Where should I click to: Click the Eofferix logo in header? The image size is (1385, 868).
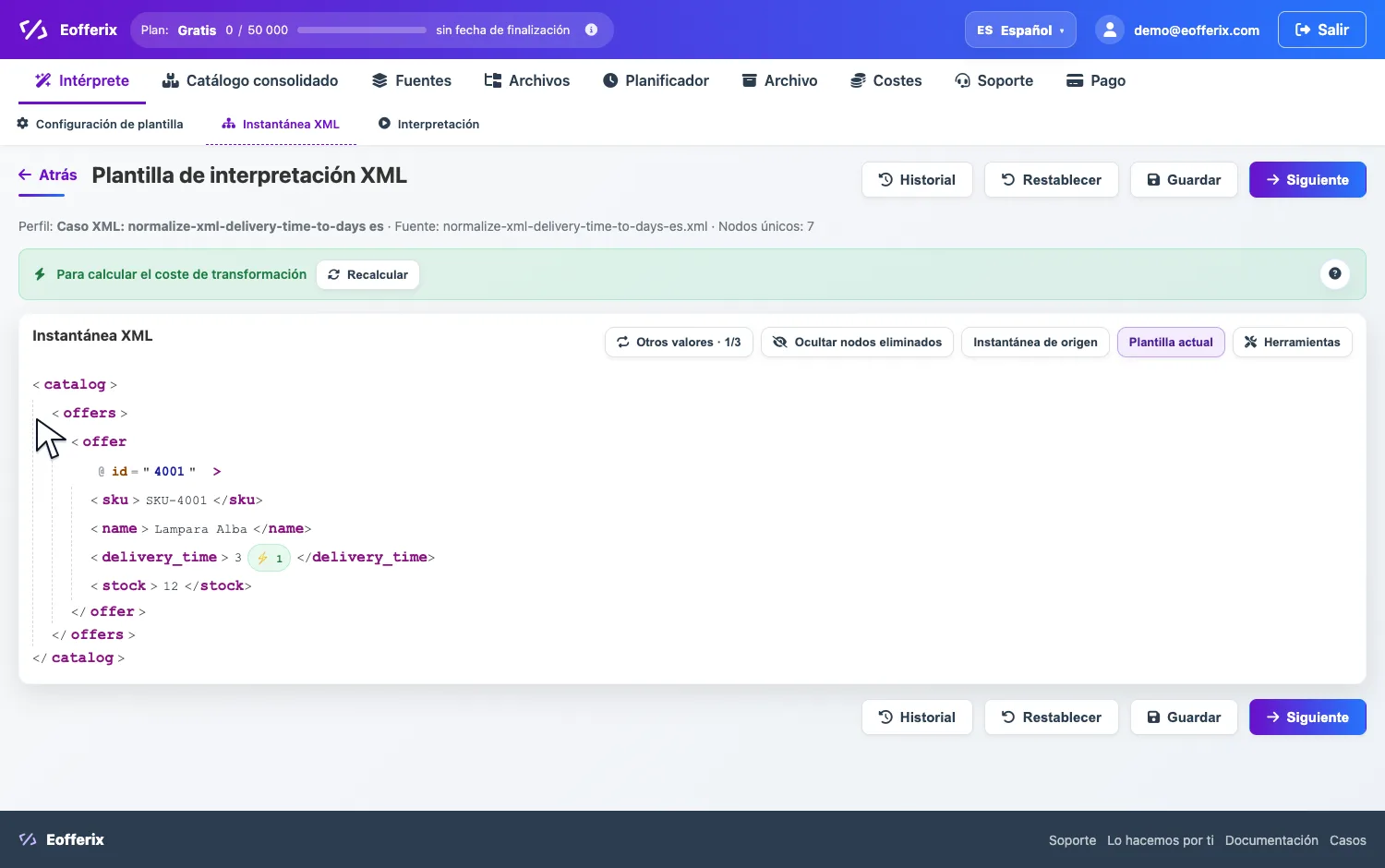(68, 30)
